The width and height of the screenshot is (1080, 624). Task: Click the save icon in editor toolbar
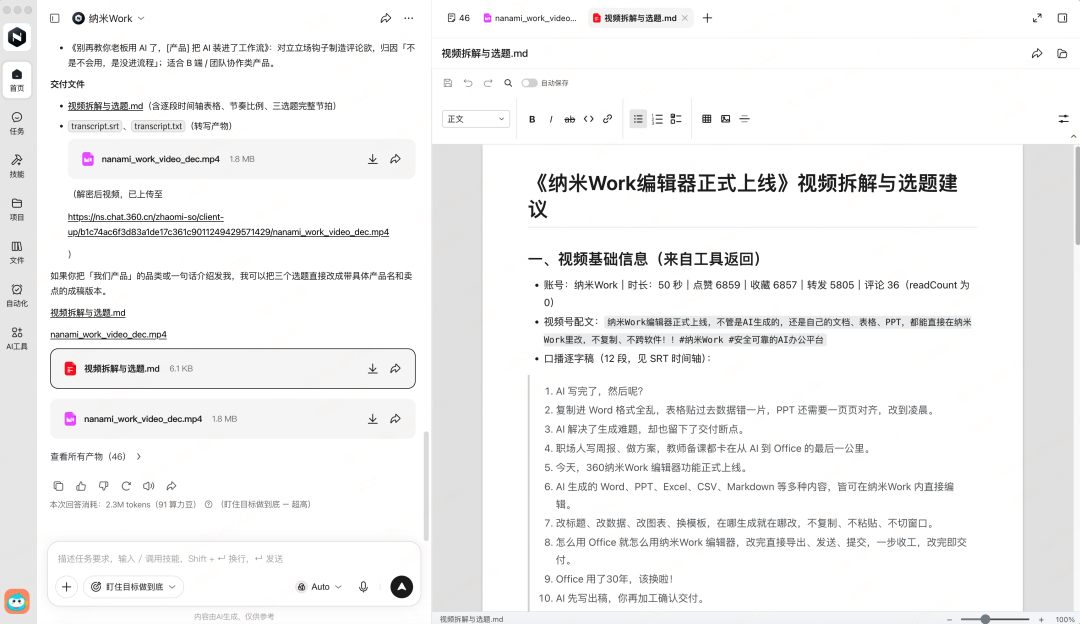[448, 83]
